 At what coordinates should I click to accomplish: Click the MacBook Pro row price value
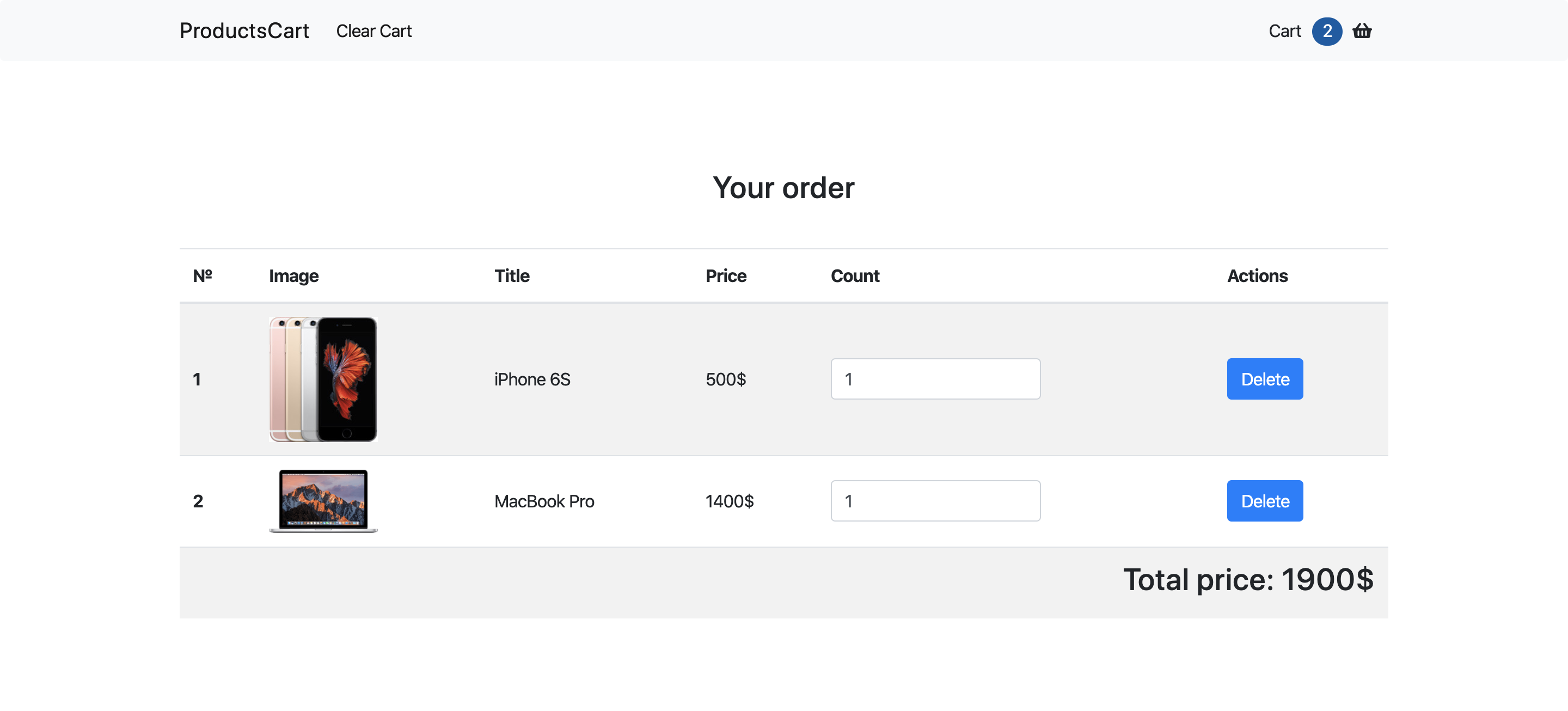(730, 500)
